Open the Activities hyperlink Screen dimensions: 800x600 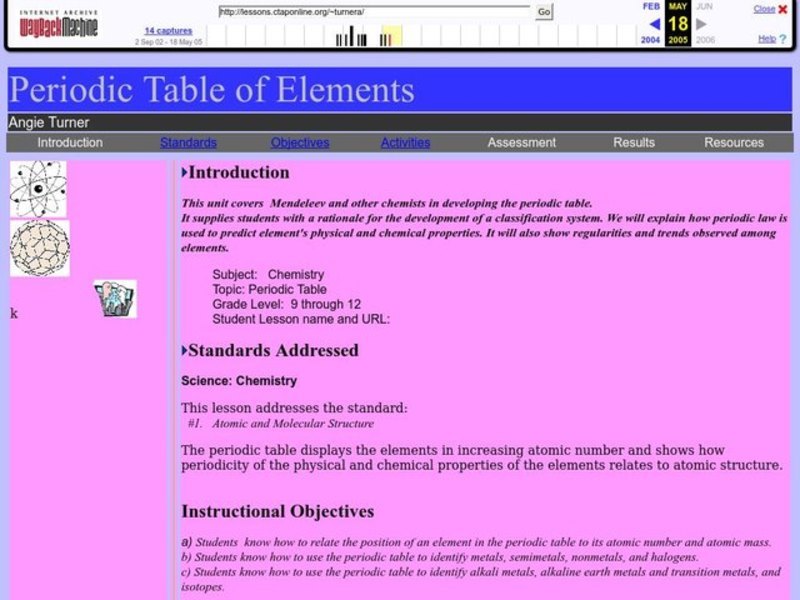404,142
